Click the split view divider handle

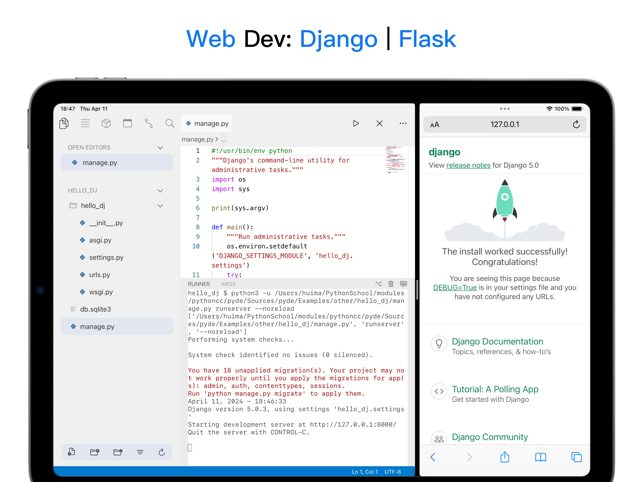coord(417,290)
